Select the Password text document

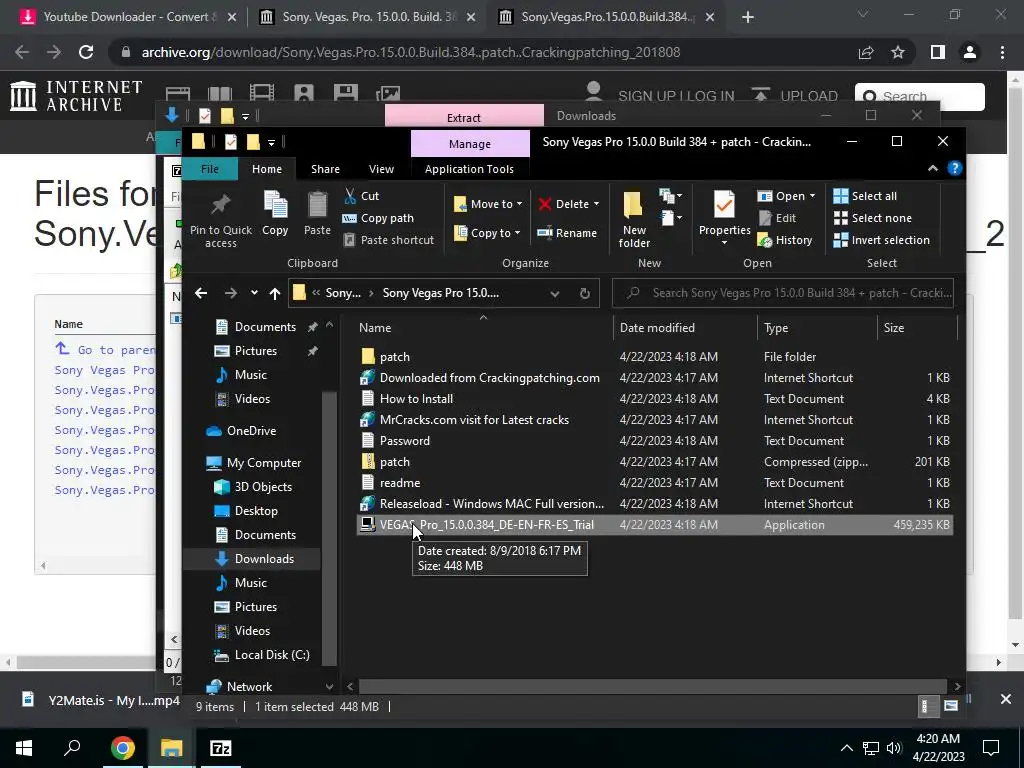(654, 441)
